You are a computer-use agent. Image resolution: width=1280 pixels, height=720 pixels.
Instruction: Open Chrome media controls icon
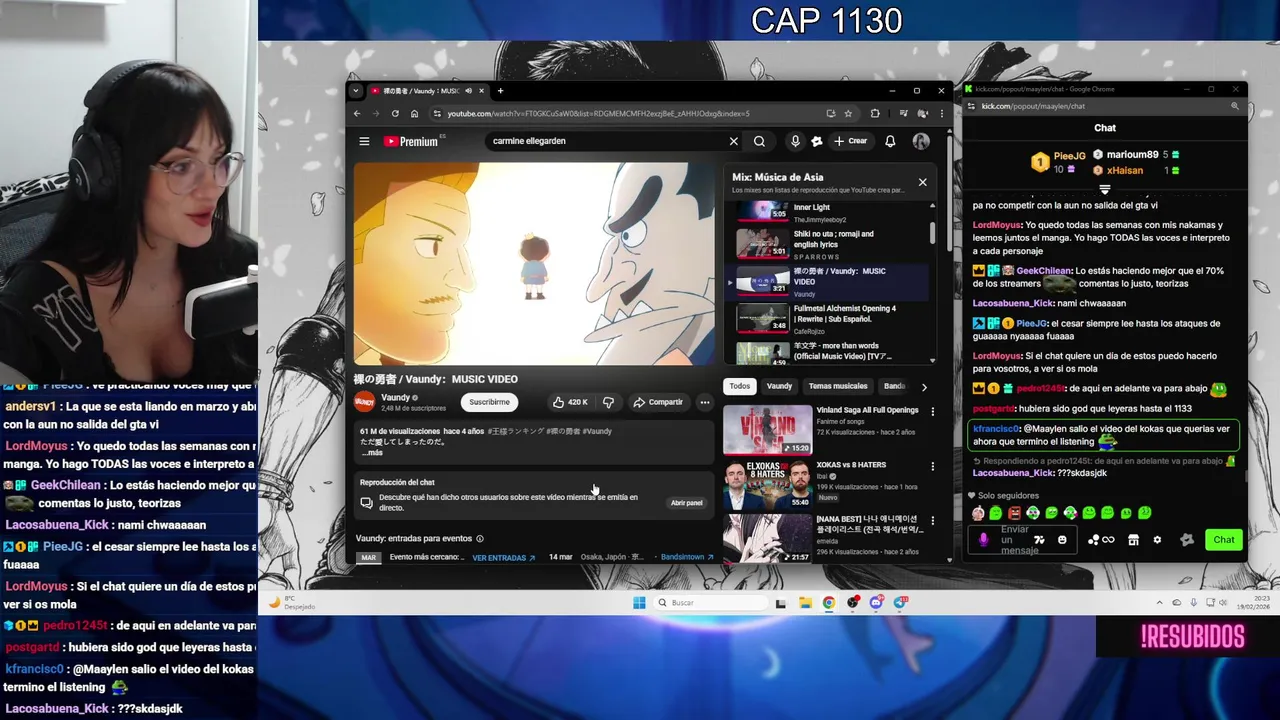(x=904, y=113)
